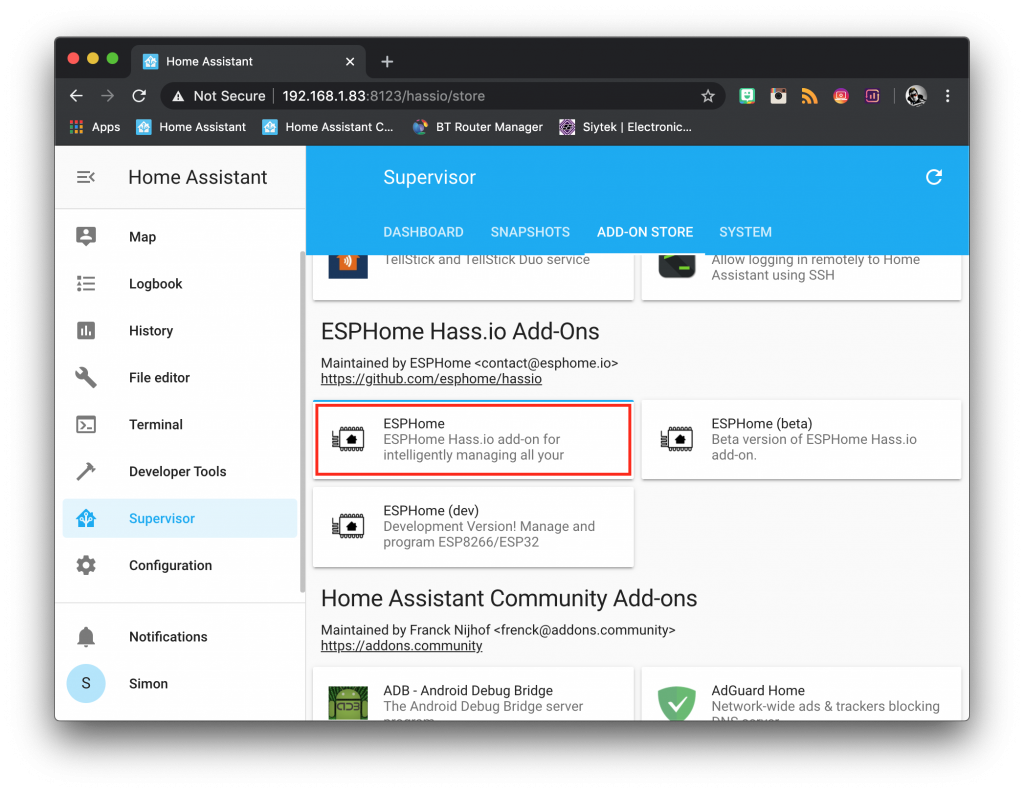
Task: Click the Developer Tools sidebar label
Action: point(178,471)
